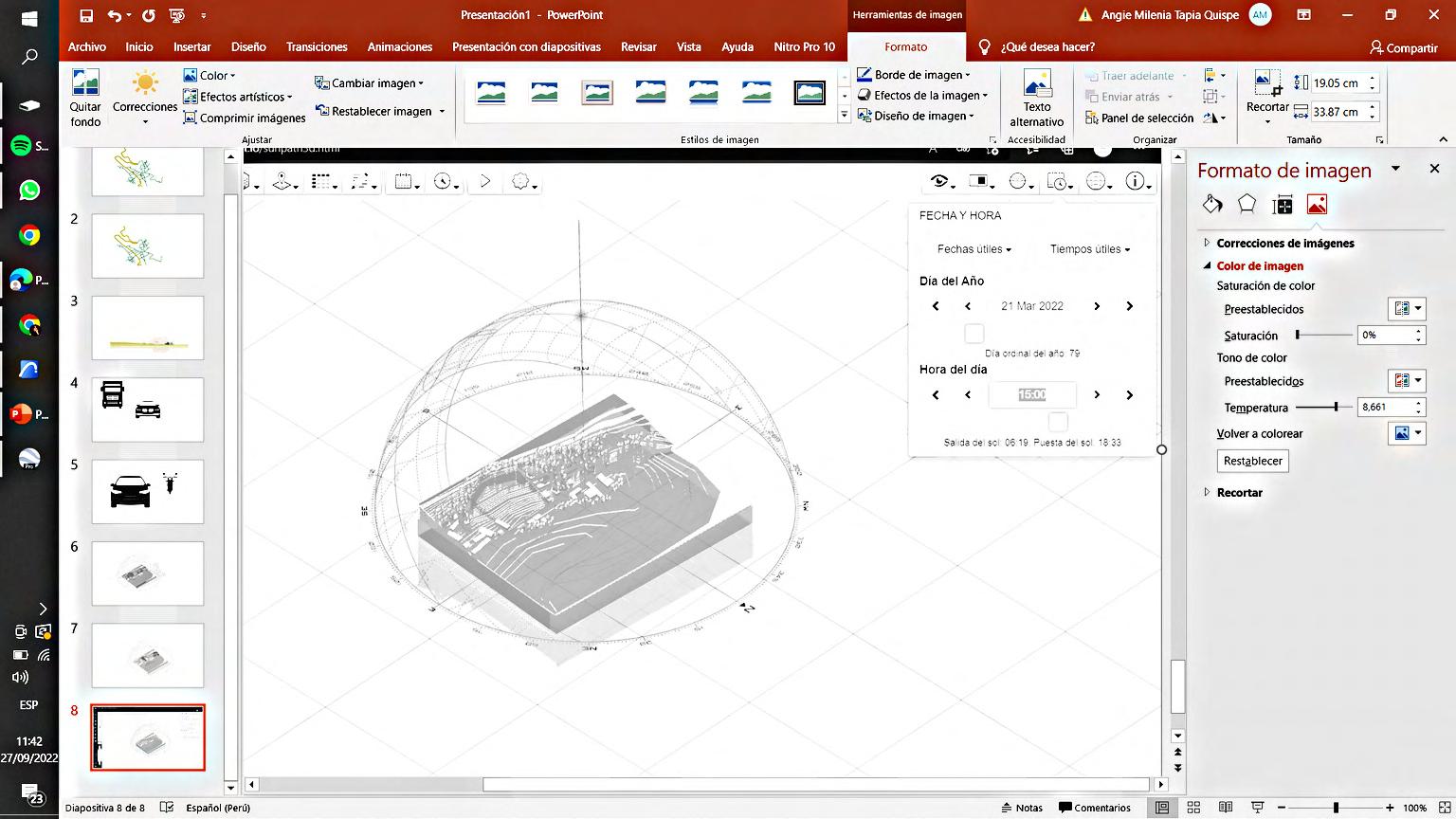Viewport: 1456px width, 819px height.
Task: Click Enviar atrás in Organizar
Action: 1130,97
